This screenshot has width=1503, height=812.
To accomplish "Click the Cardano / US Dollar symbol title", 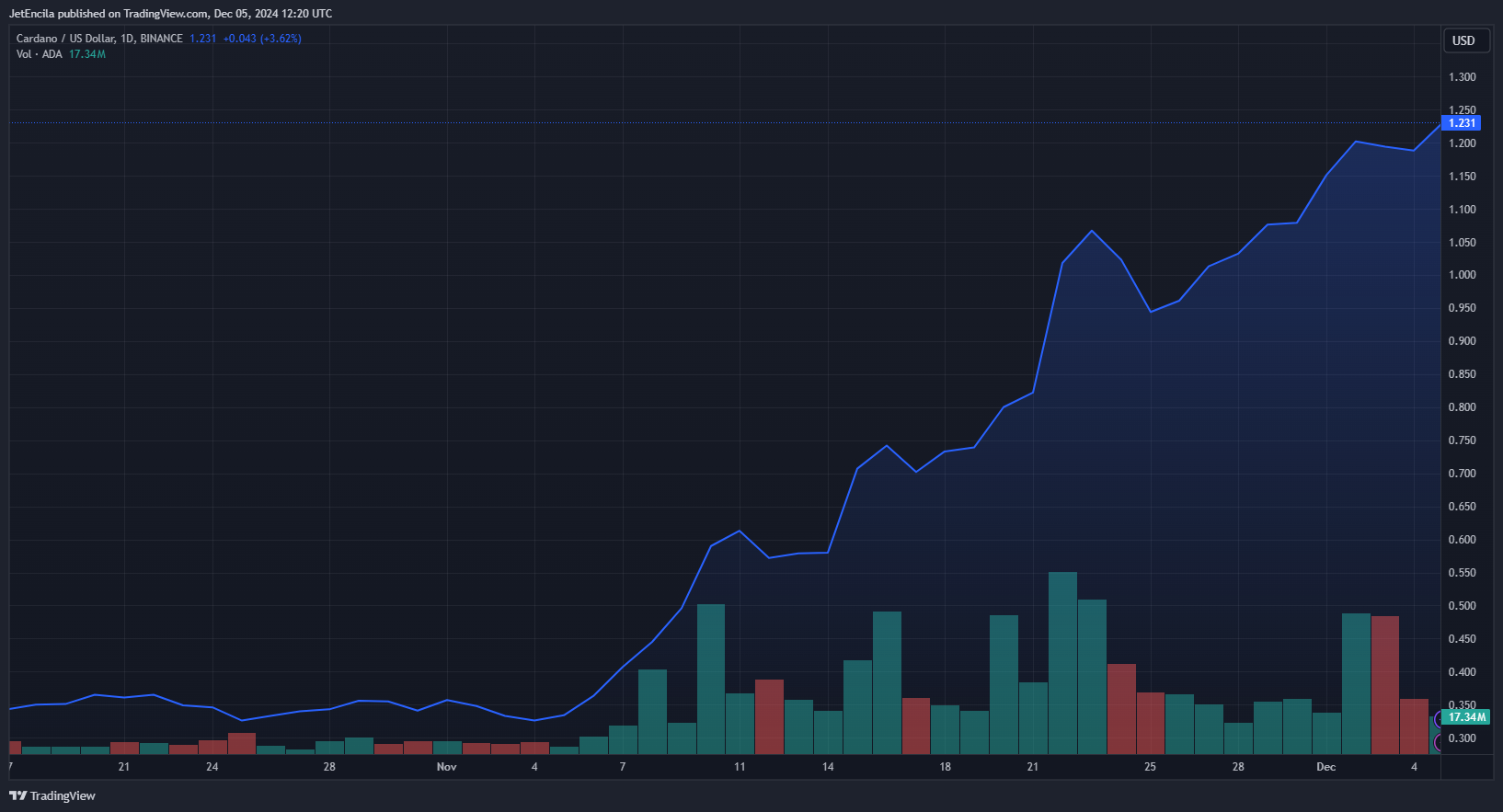I will point(65,39).
